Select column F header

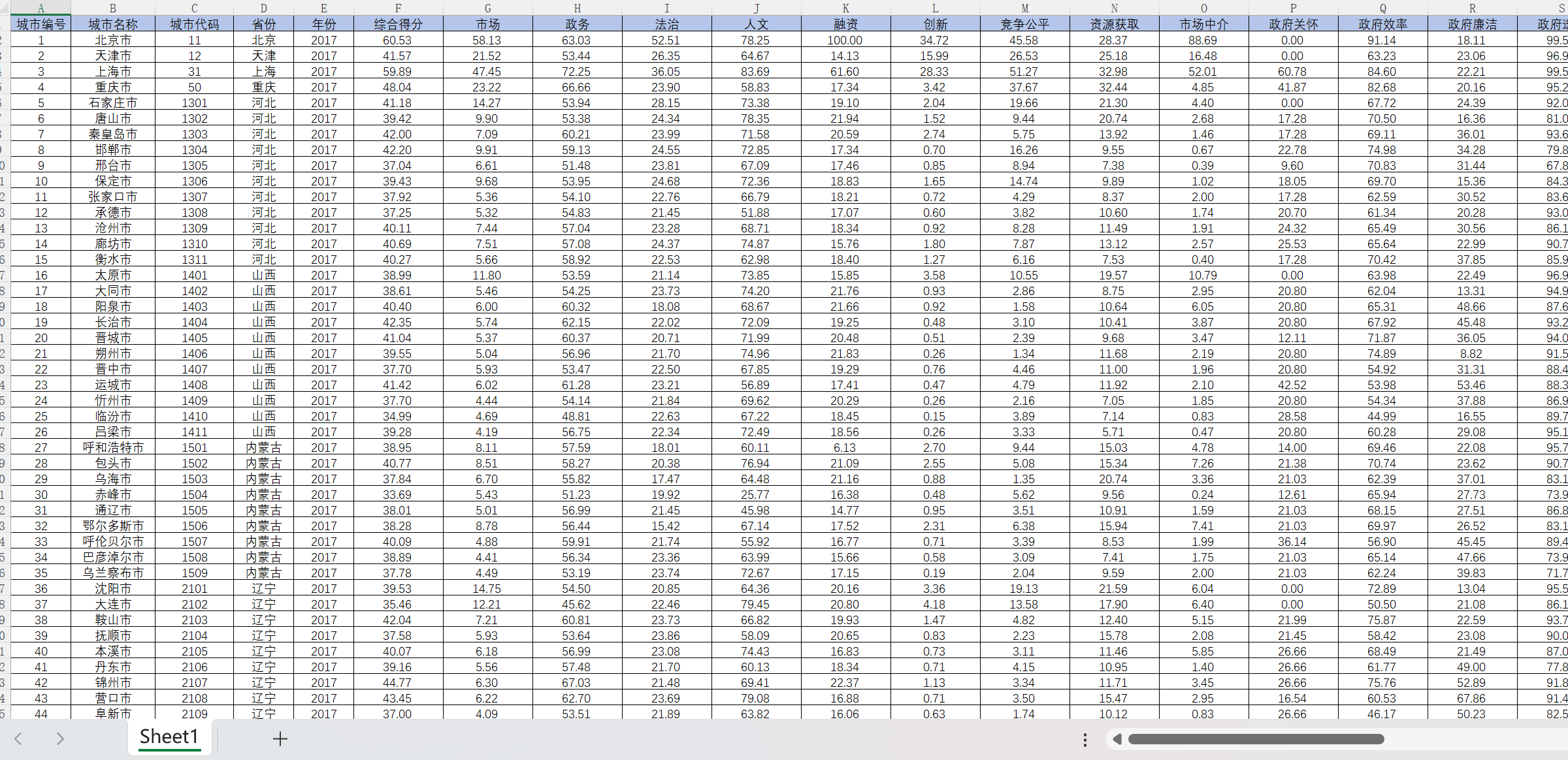[x=399, y=8]
